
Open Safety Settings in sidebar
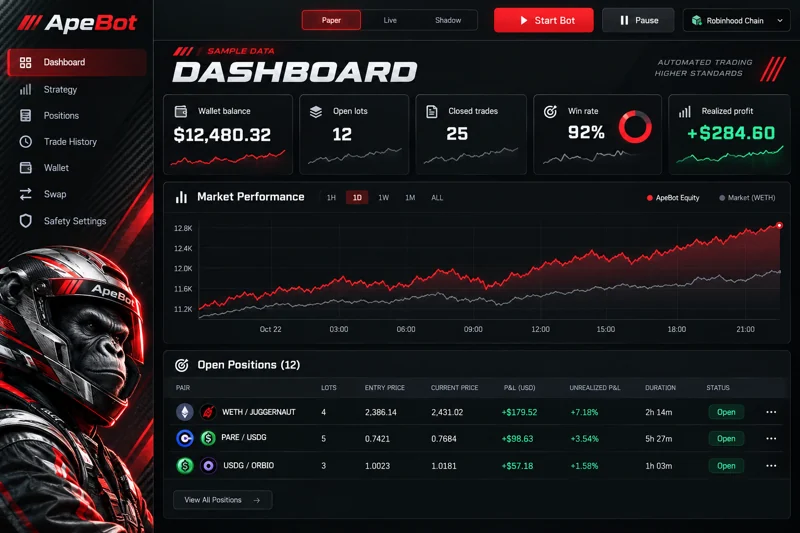(x=74, y=221)
